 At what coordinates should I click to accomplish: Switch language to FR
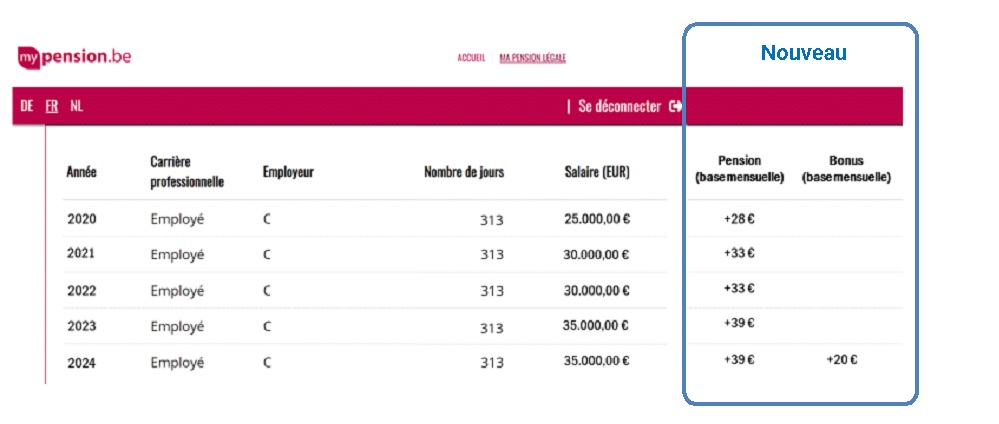[x=52, y=106]
